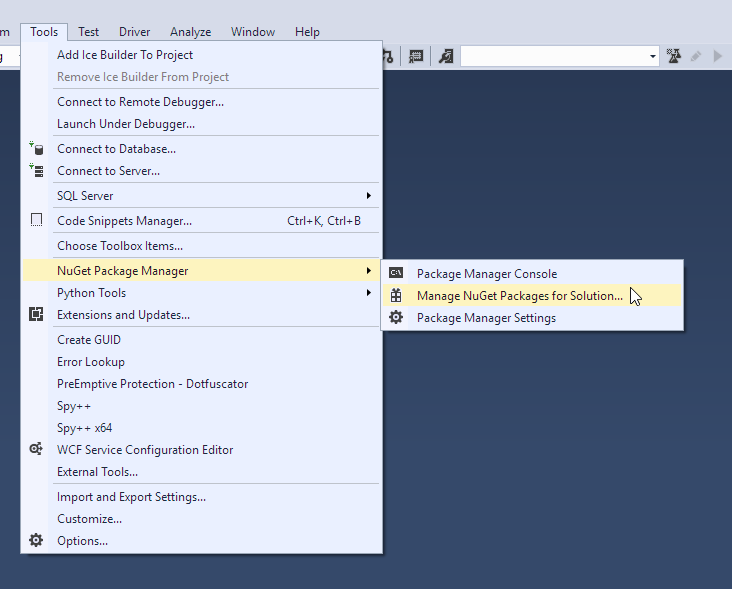Click the Package Manager Settings gear icon
Screen dimensions: 732x589
click(397, 318)
